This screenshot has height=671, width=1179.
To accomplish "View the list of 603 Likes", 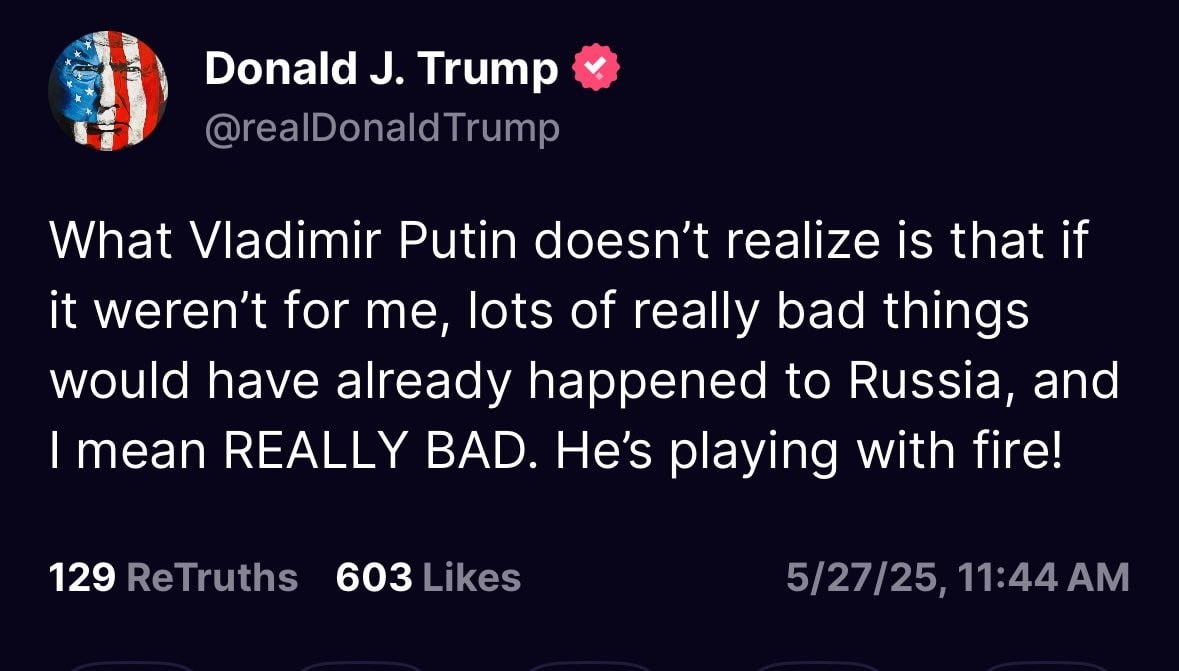I will (429, 578).
